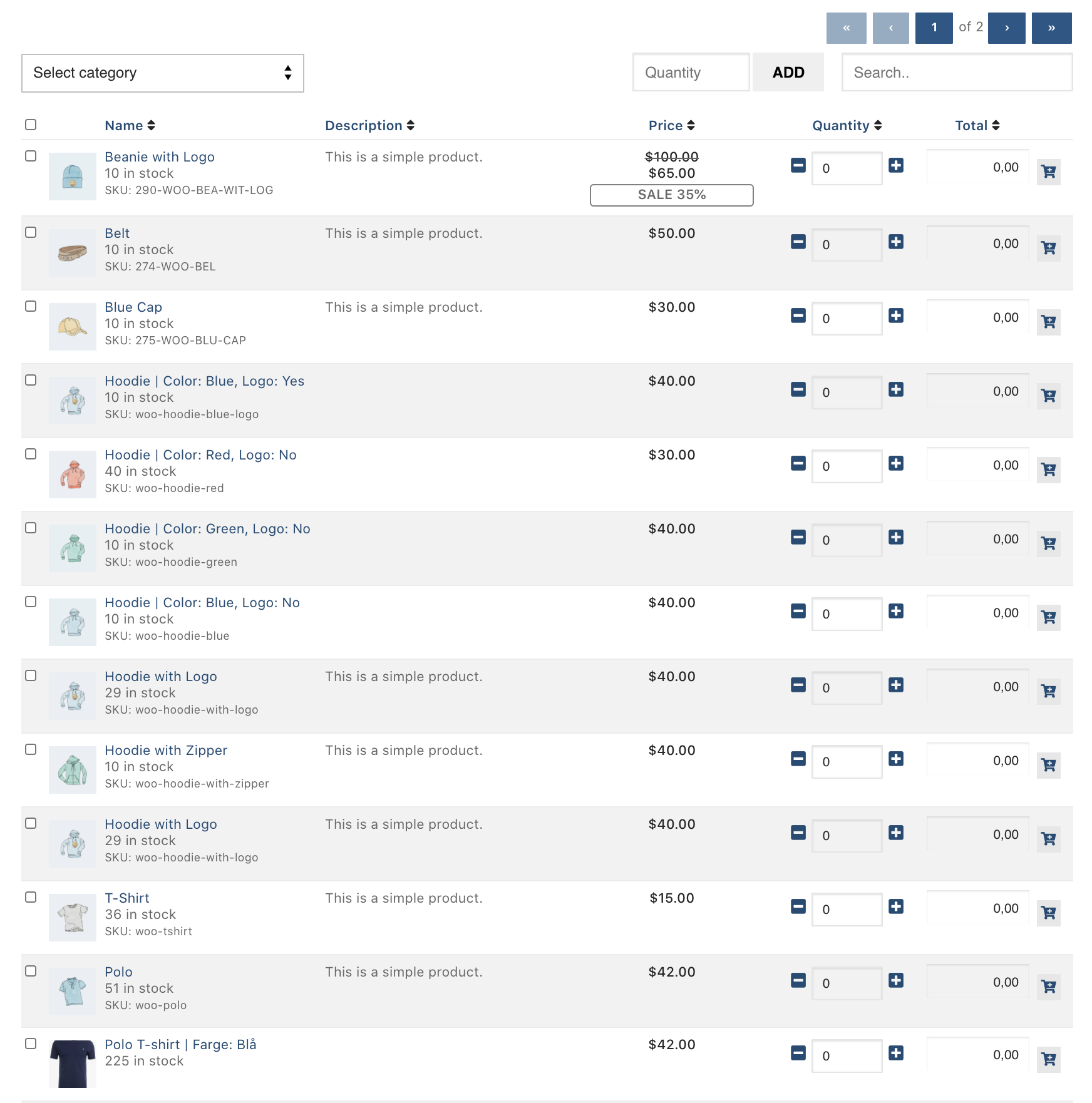This screenshot has width=1092, height=1103.
Task: Select the T-Shirt row checkbox
Action: pyautogui.click(x=31, y=897)
